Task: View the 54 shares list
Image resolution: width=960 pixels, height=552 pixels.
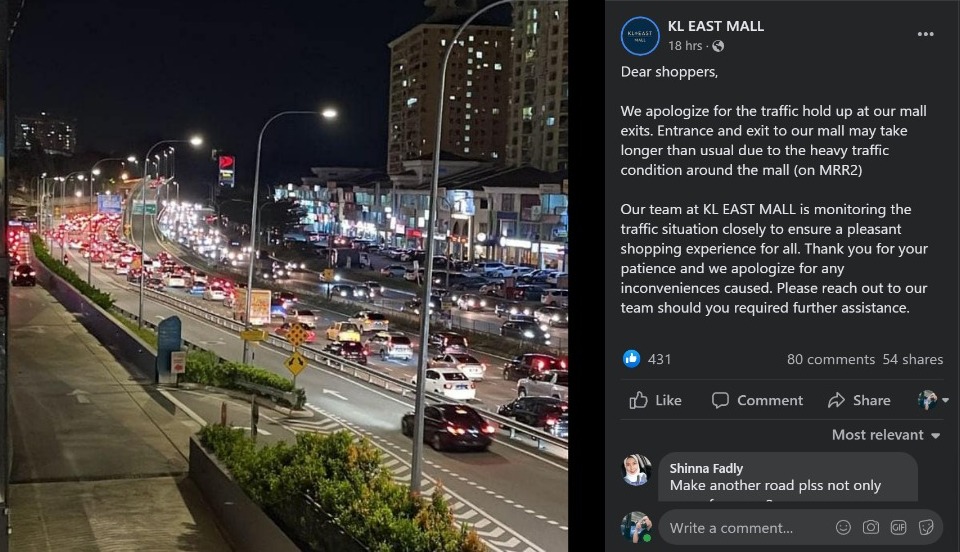Action: (x=912, y=359)
